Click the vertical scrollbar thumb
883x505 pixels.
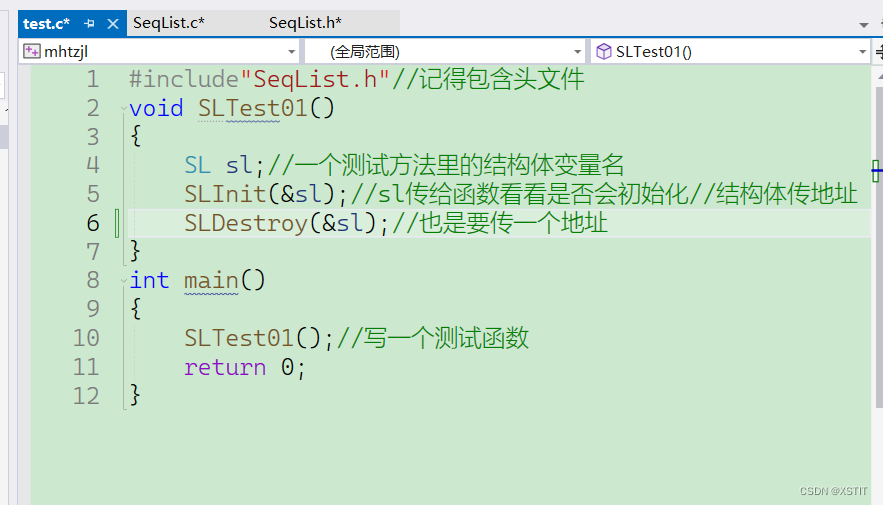coord(879,248)
